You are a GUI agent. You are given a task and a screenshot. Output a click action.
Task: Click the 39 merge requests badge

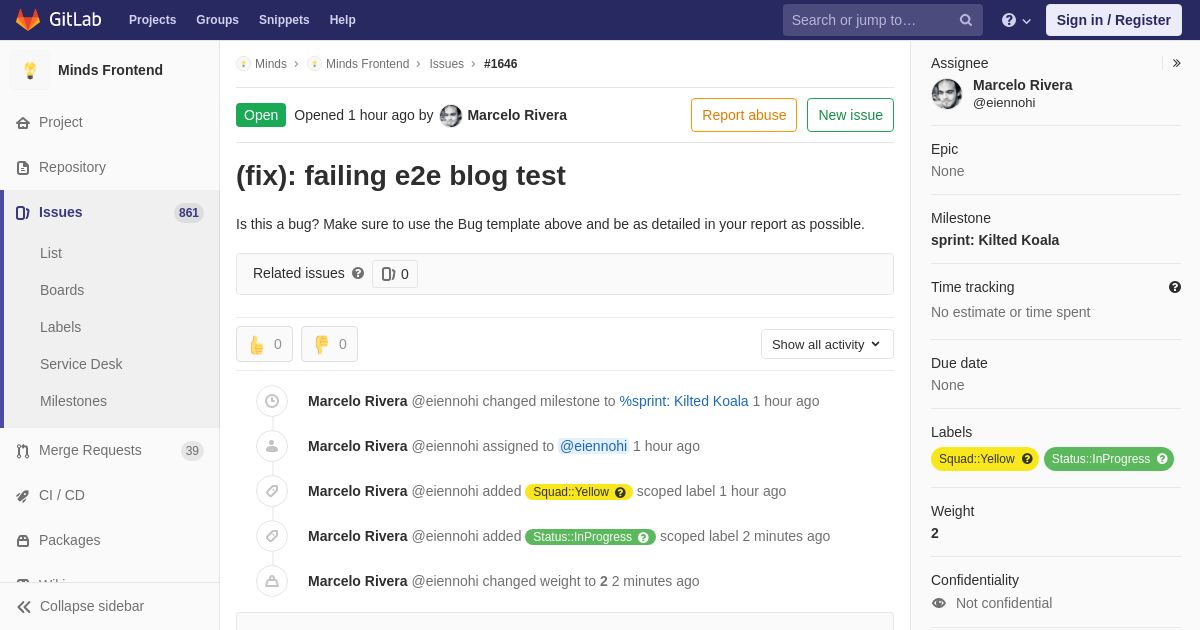coord(192,451)
